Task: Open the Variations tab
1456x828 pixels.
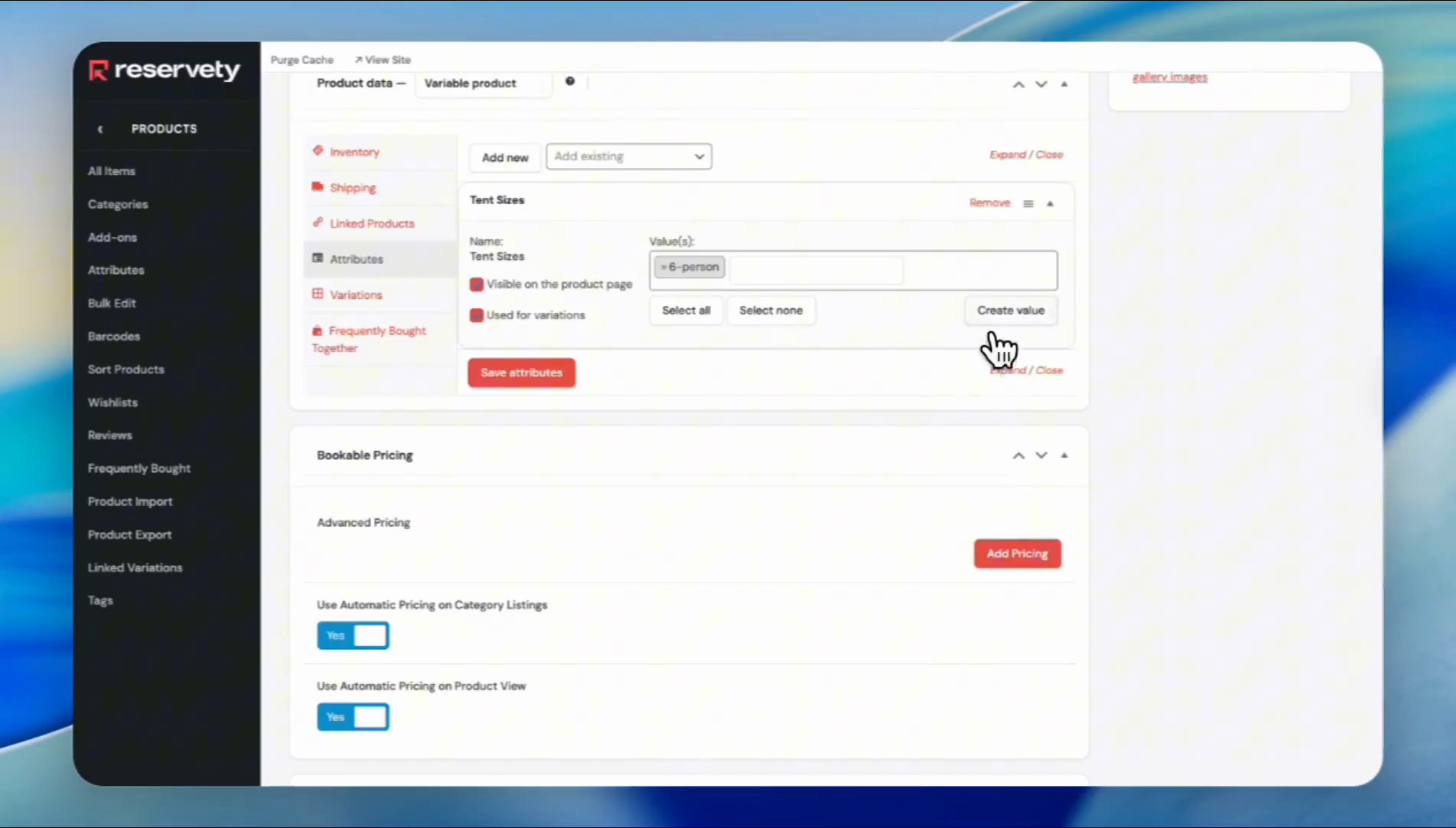Action: point(356,295)
